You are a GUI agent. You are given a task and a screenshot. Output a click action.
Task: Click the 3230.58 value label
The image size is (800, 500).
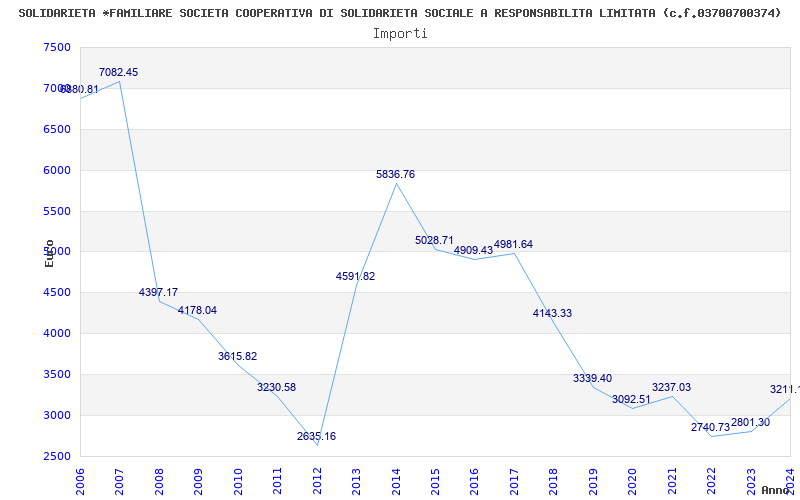(277, 388)
